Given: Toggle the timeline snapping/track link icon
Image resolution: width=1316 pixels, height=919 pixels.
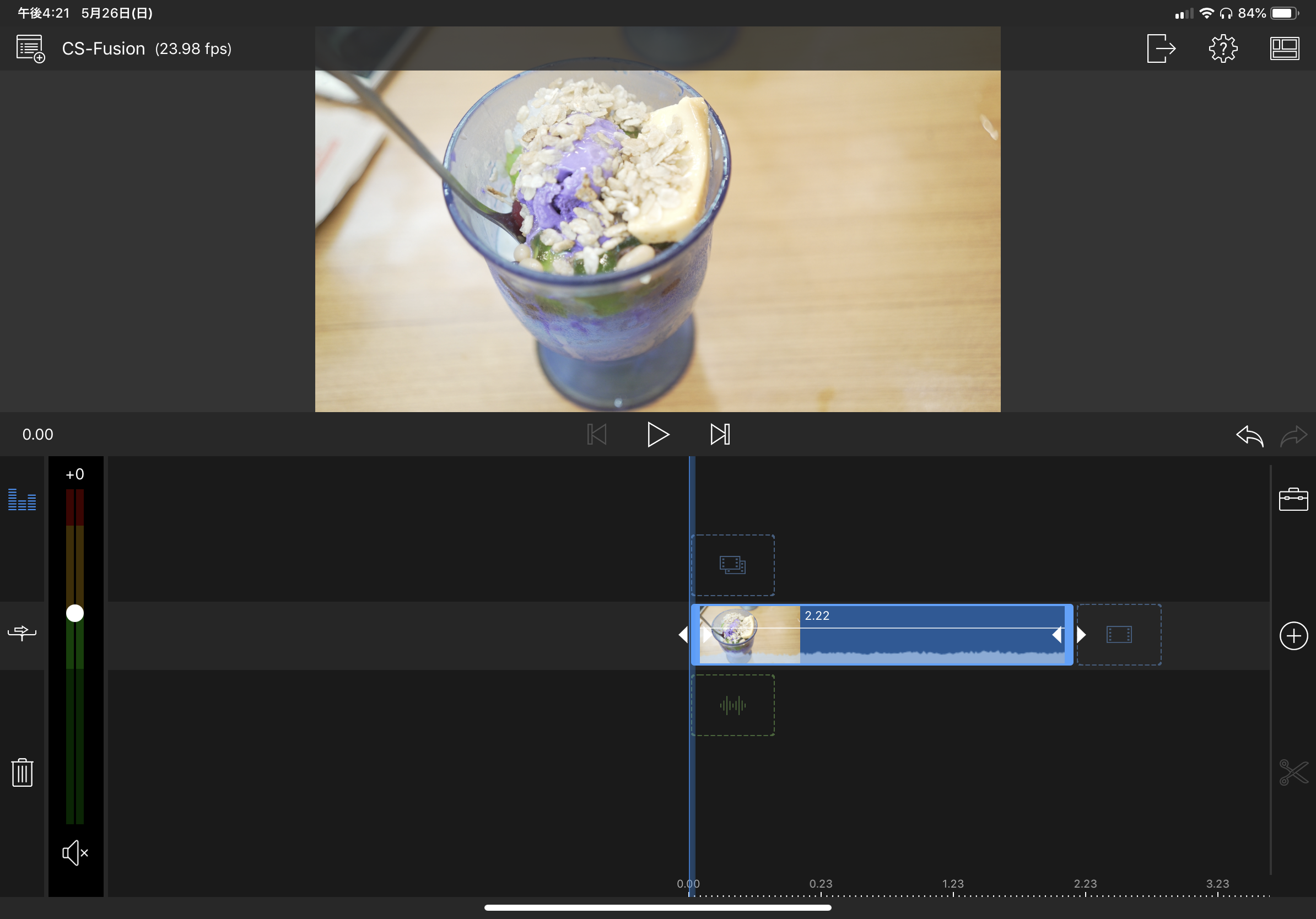Looking at the screenshot, I should pos(23,633).
